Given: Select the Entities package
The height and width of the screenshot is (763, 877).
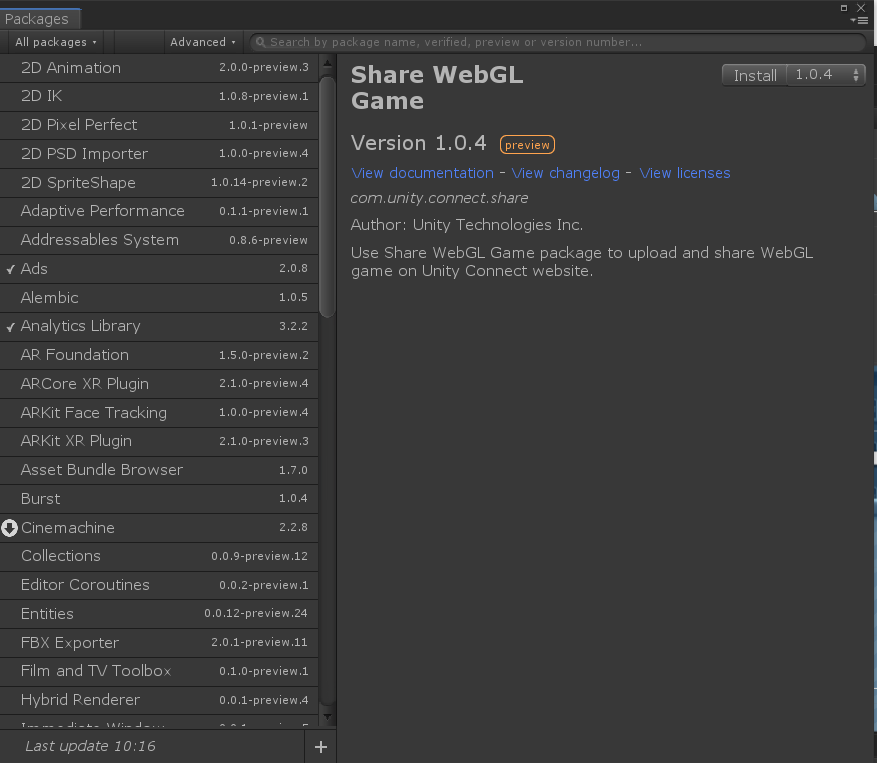Looking at the screenshot, I should pos(159,614).
